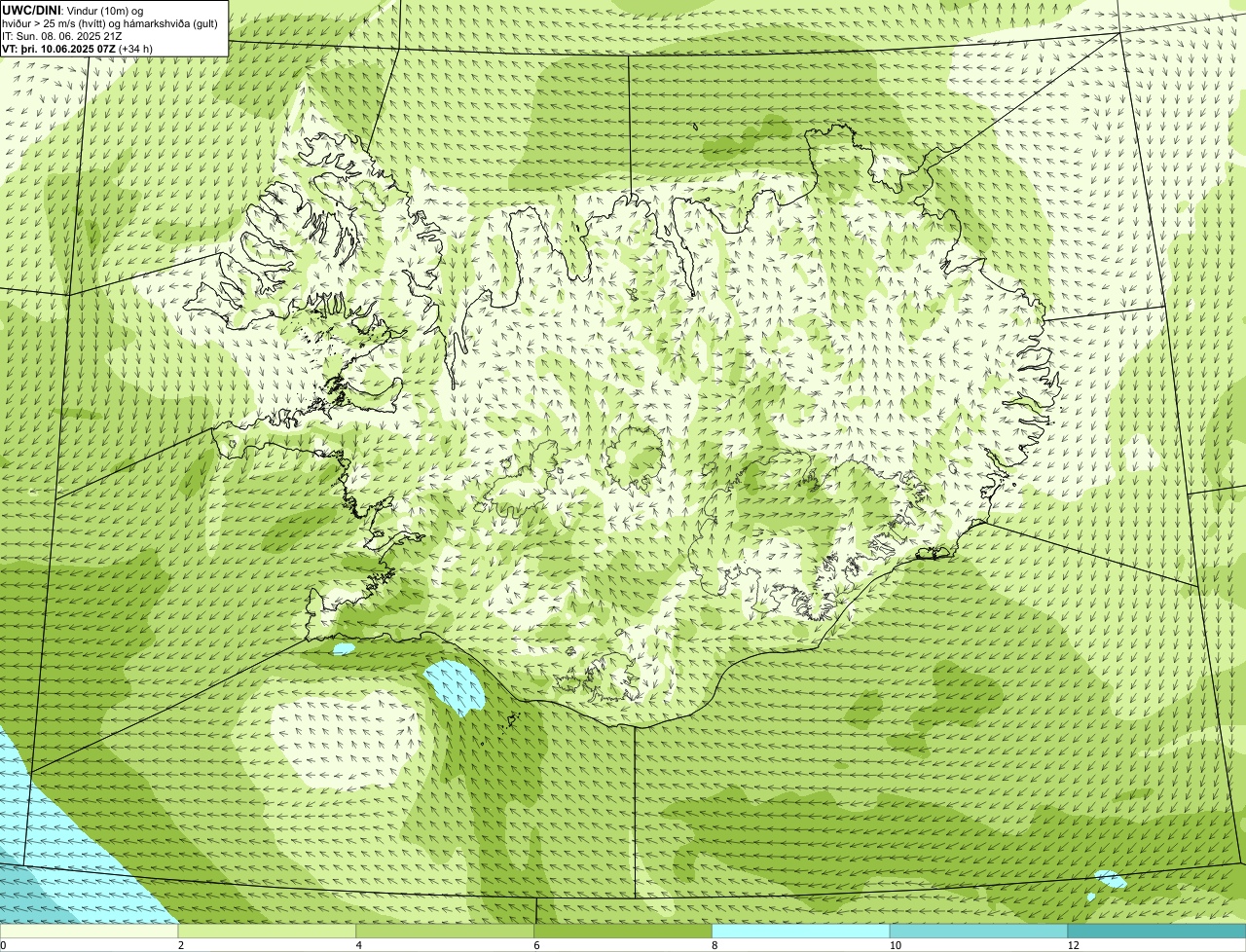Viewport: 1246px width, 952px height.
Task: Click the legend tick label '2'
Action: (x=181, y=945)
